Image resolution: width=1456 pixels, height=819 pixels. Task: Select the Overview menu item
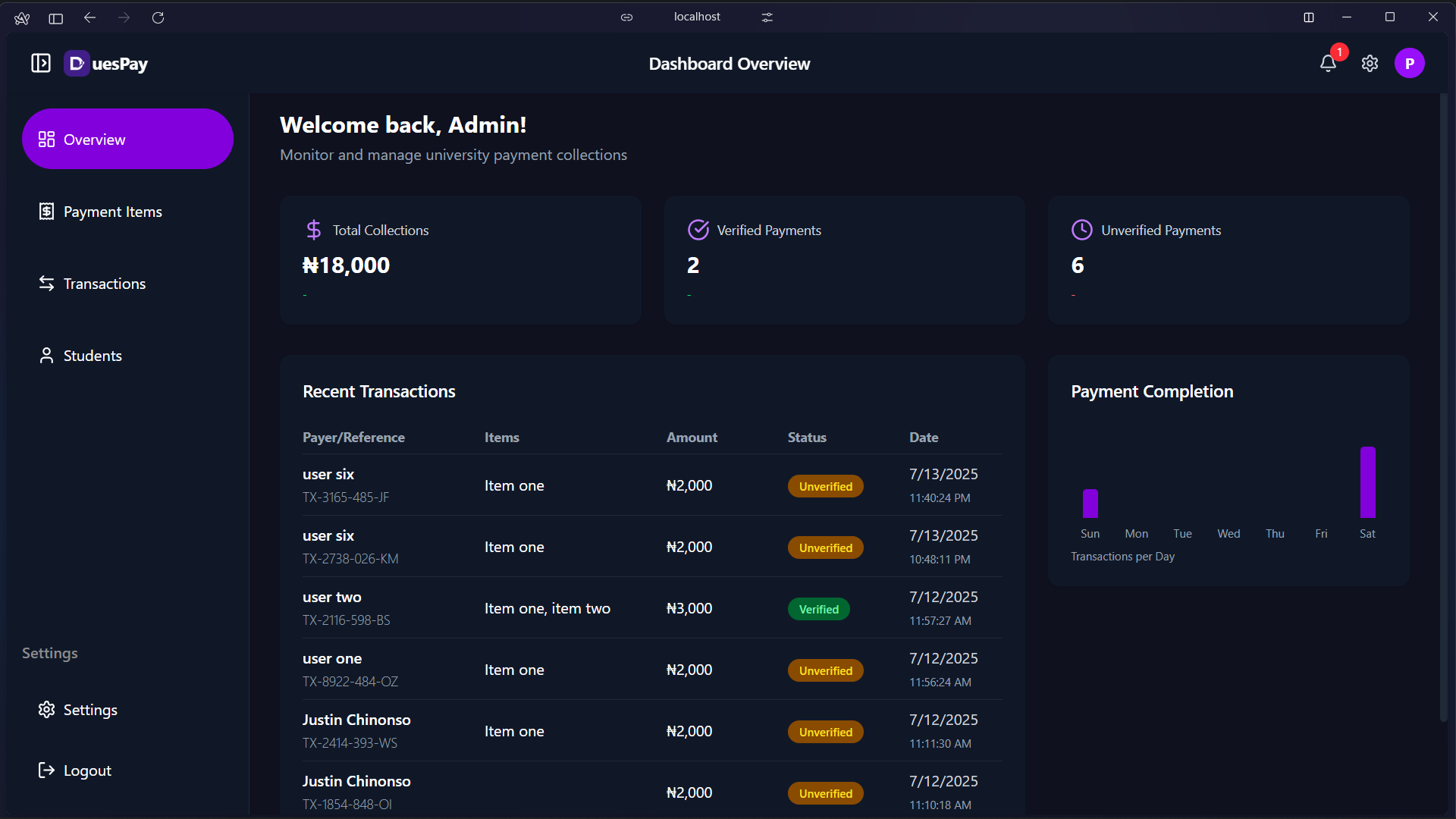[127, 139]
